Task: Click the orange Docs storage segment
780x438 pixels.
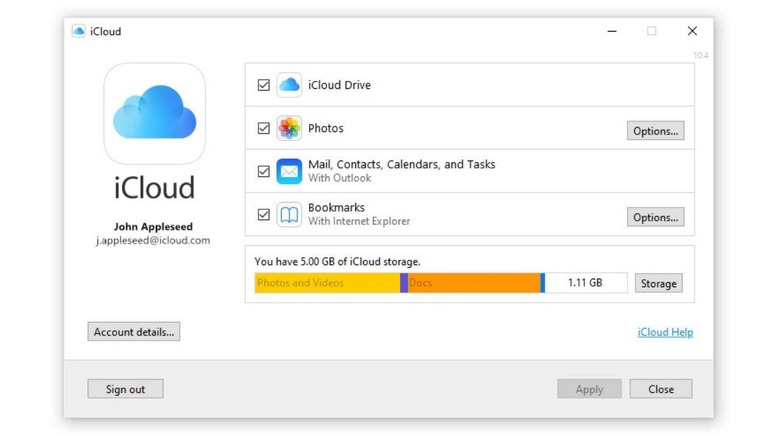Action: 473,283
